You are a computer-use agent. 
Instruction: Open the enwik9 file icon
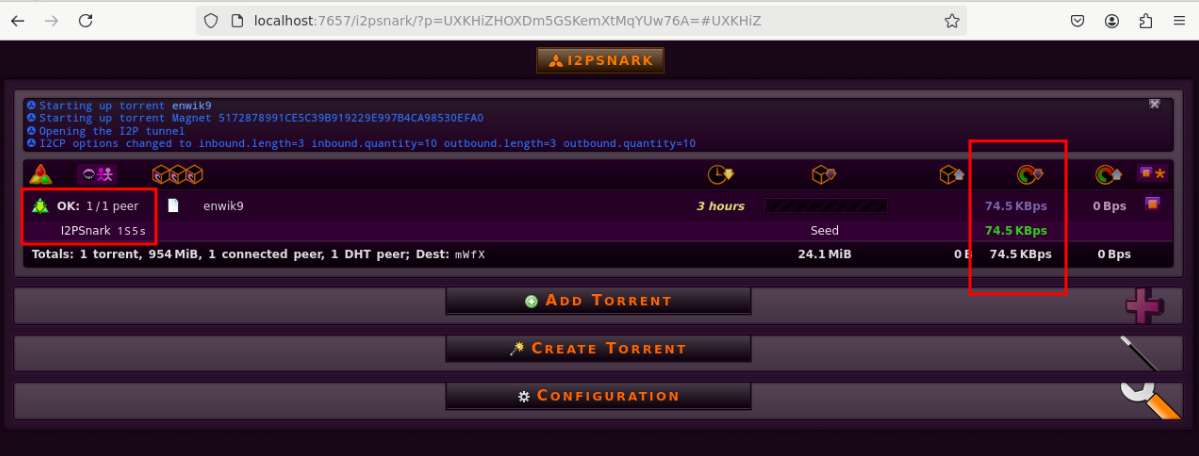(174, 205)
